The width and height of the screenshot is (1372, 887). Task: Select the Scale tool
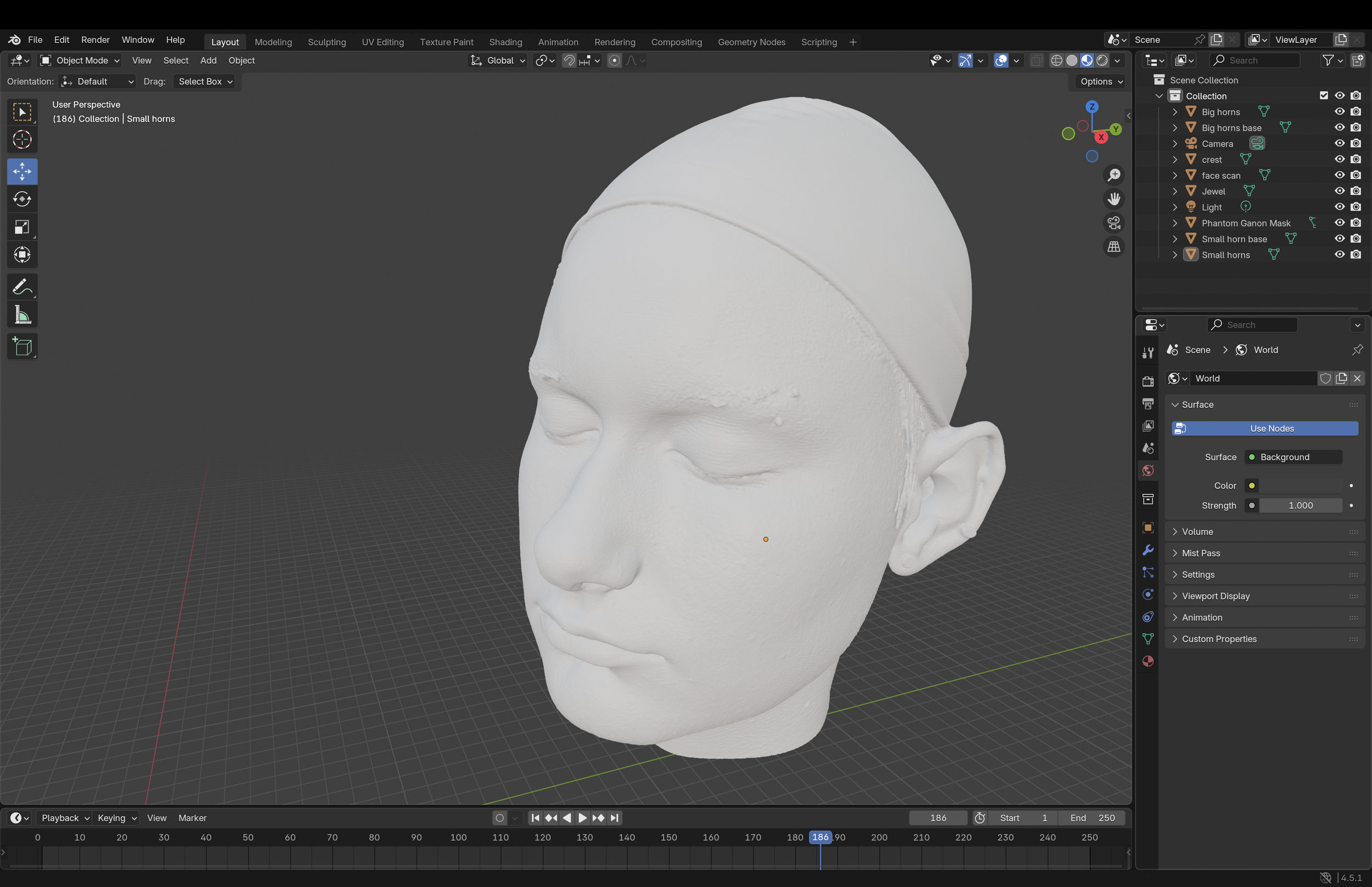(22, 227)
